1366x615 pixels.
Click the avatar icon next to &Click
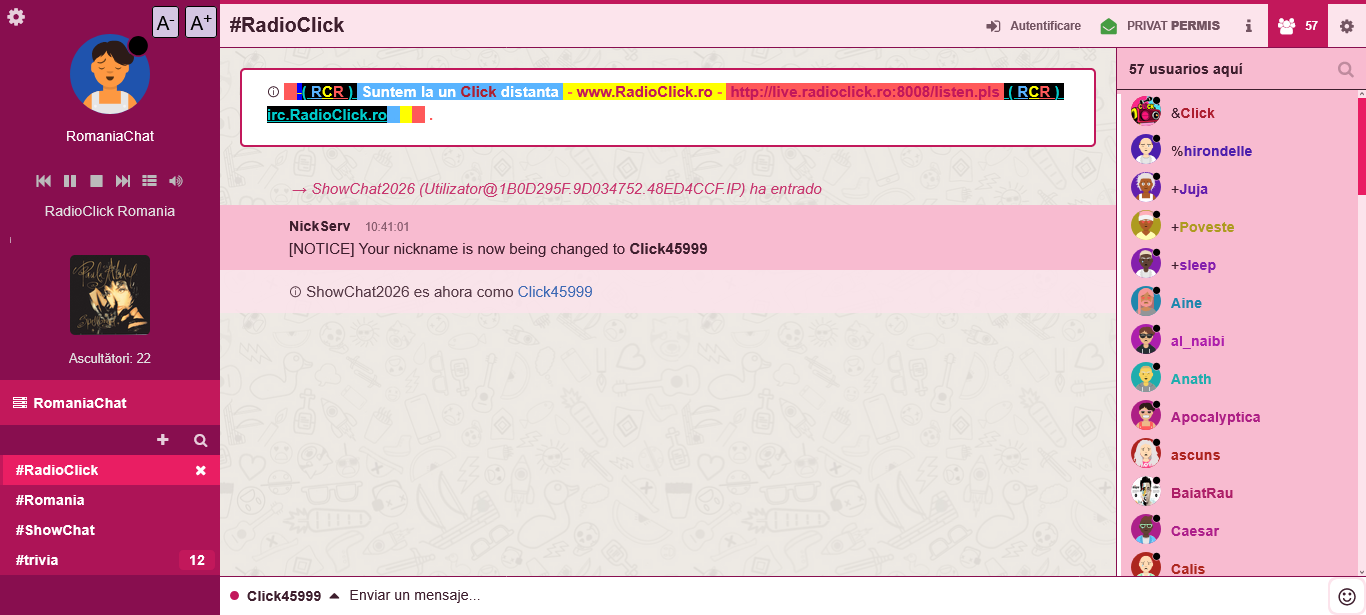[1145, 111]
